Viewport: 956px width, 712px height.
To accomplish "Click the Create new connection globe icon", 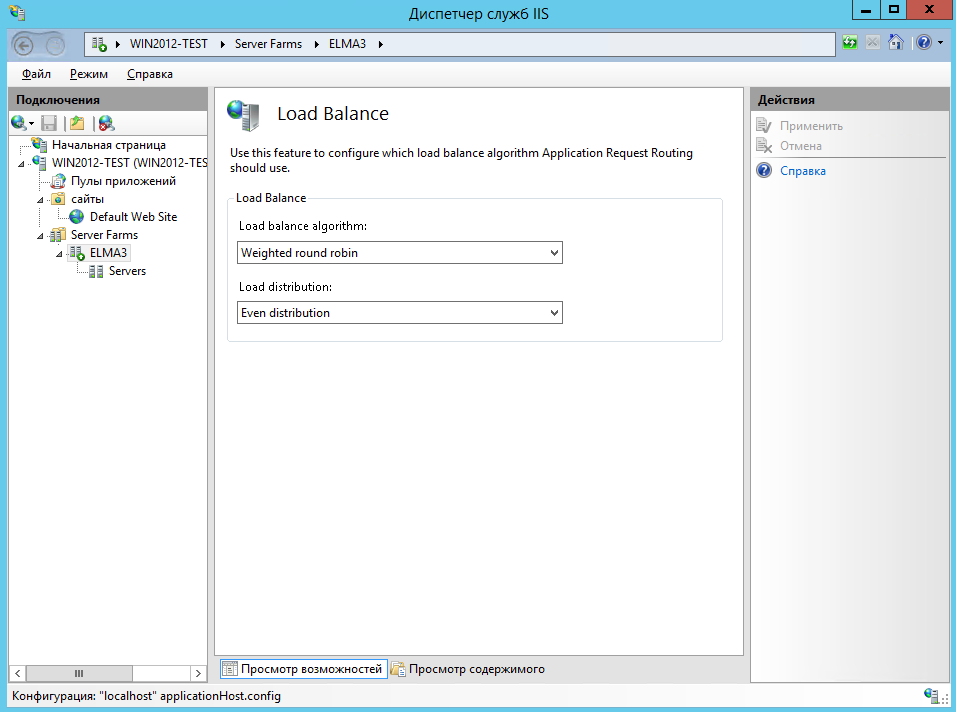I will [19, 123].
